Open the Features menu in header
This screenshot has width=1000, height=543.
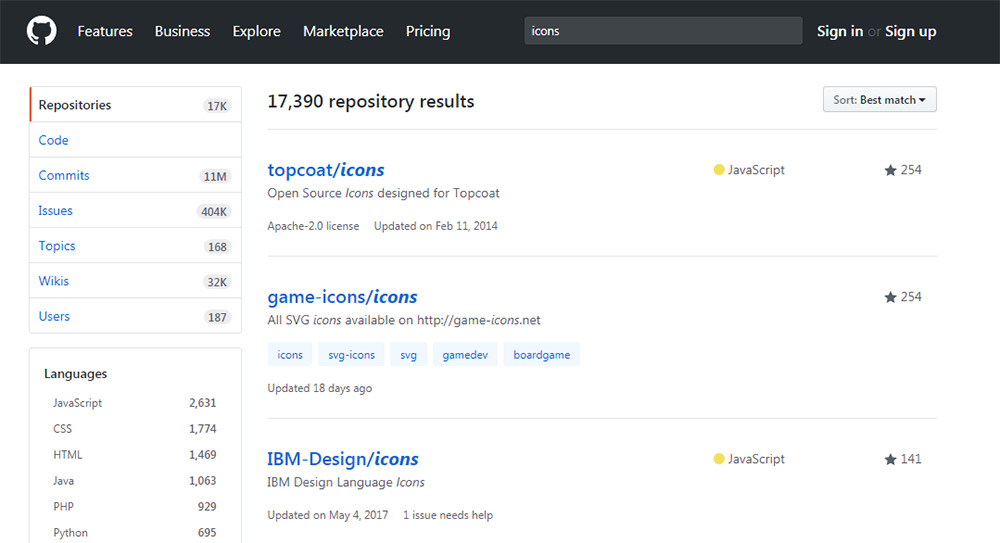click(105, 31)
